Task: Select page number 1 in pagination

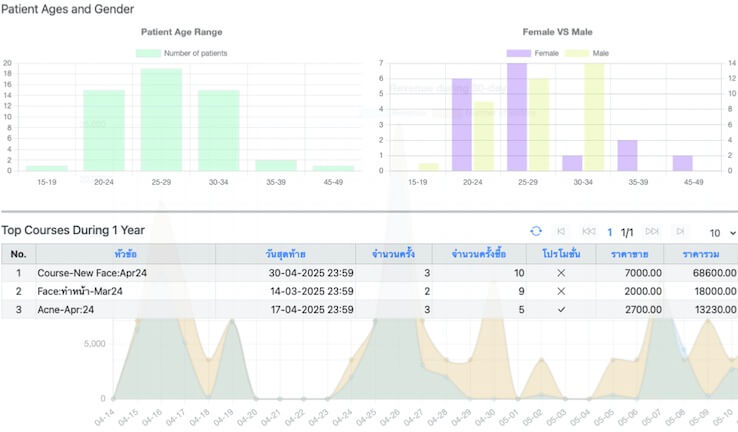Action: pos(610,232)
